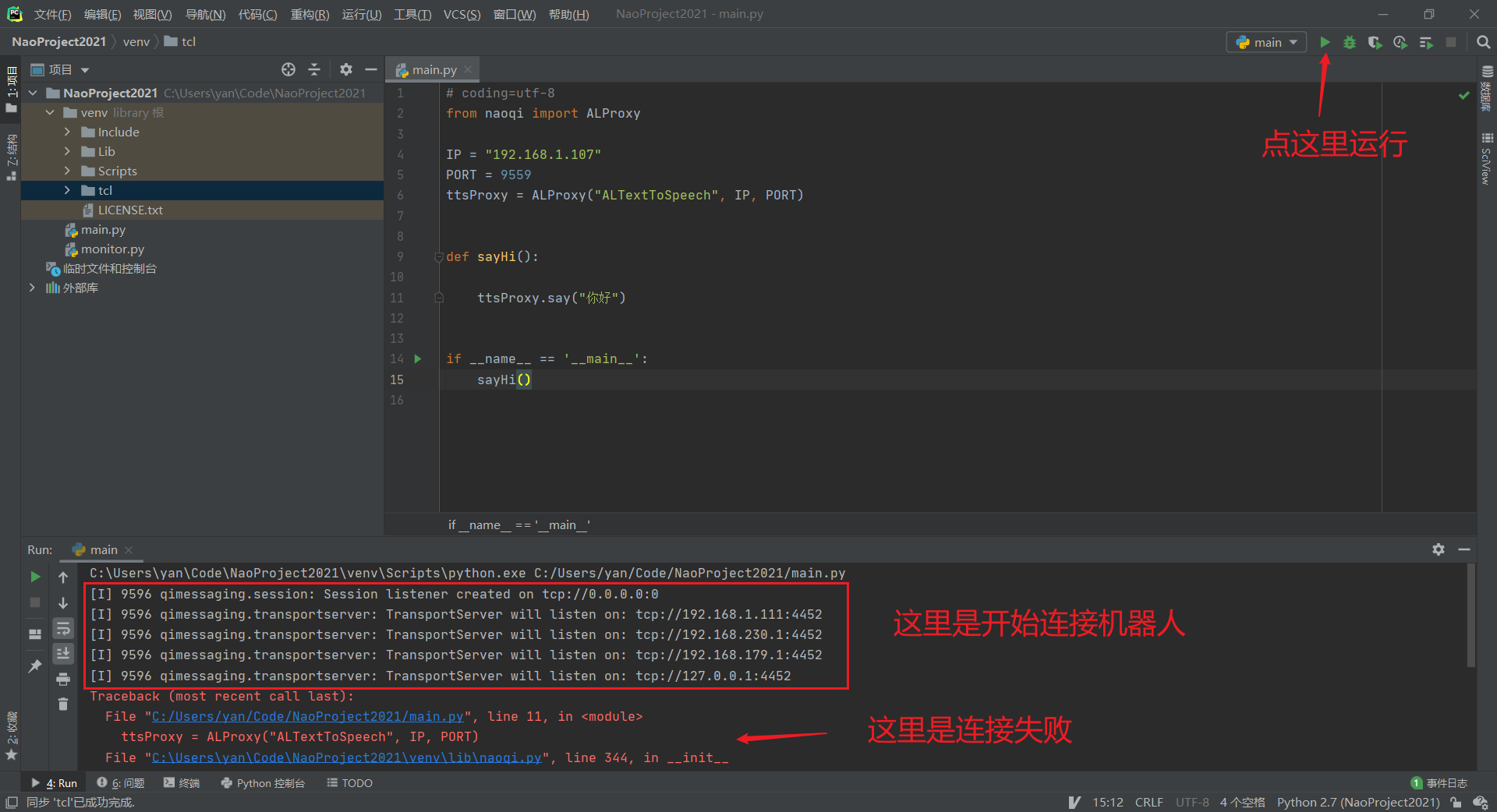Click the venv breadcrumb in the navigation bar

pyautogui.click(x=136, y=42)
